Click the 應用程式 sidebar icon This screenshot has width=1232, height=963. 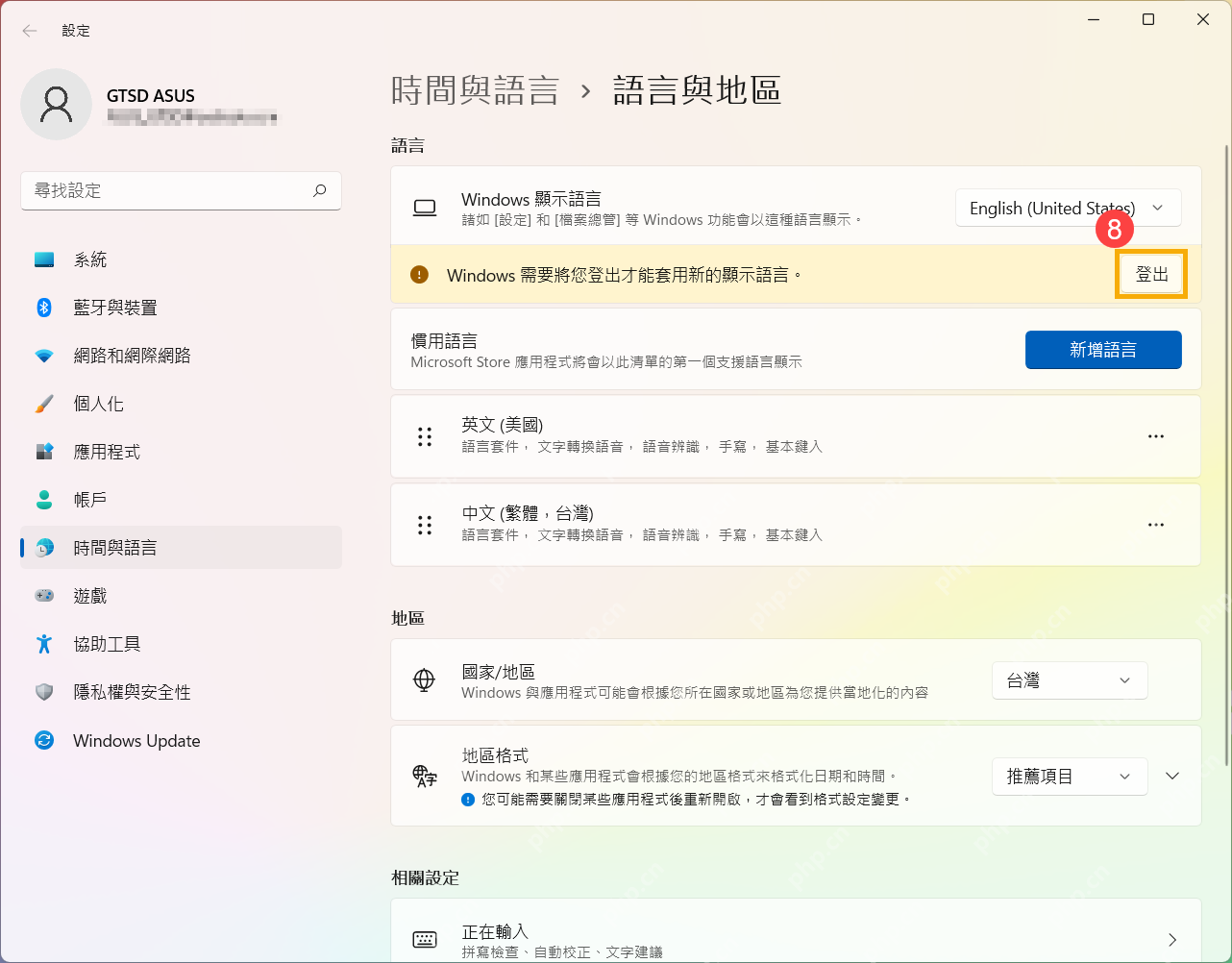[44, 452]
